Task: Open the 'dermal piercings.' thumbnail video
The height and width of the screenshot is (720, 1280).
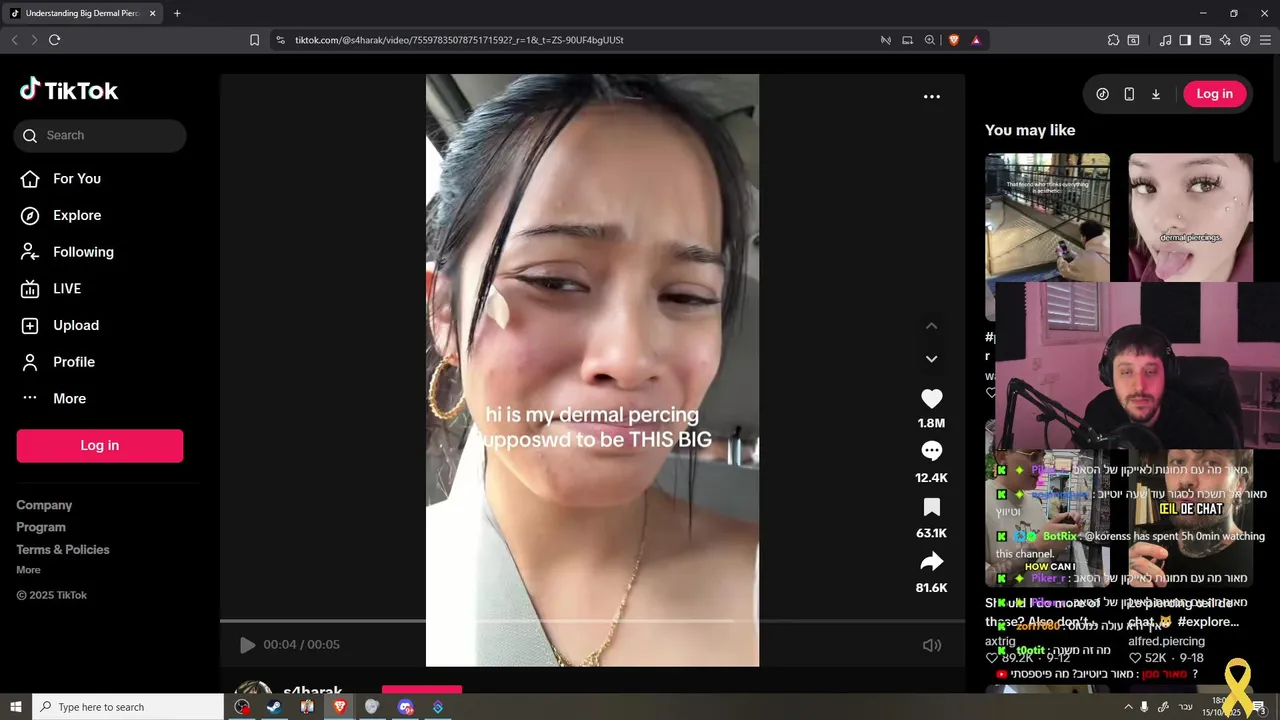Action: (1191, 217)
